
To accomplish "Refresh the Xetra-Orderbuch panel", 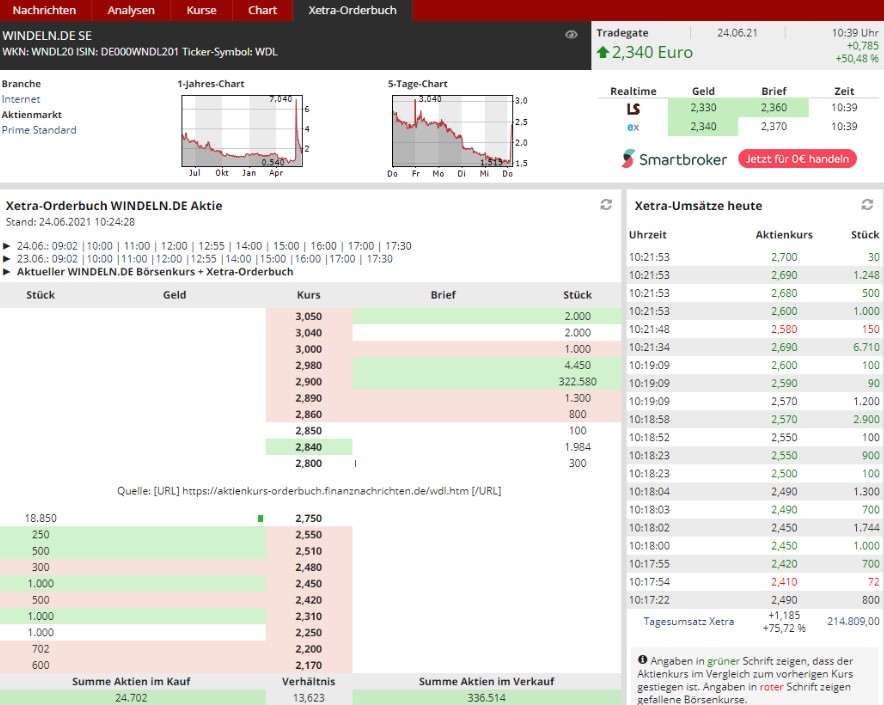I will click(605, 205).
